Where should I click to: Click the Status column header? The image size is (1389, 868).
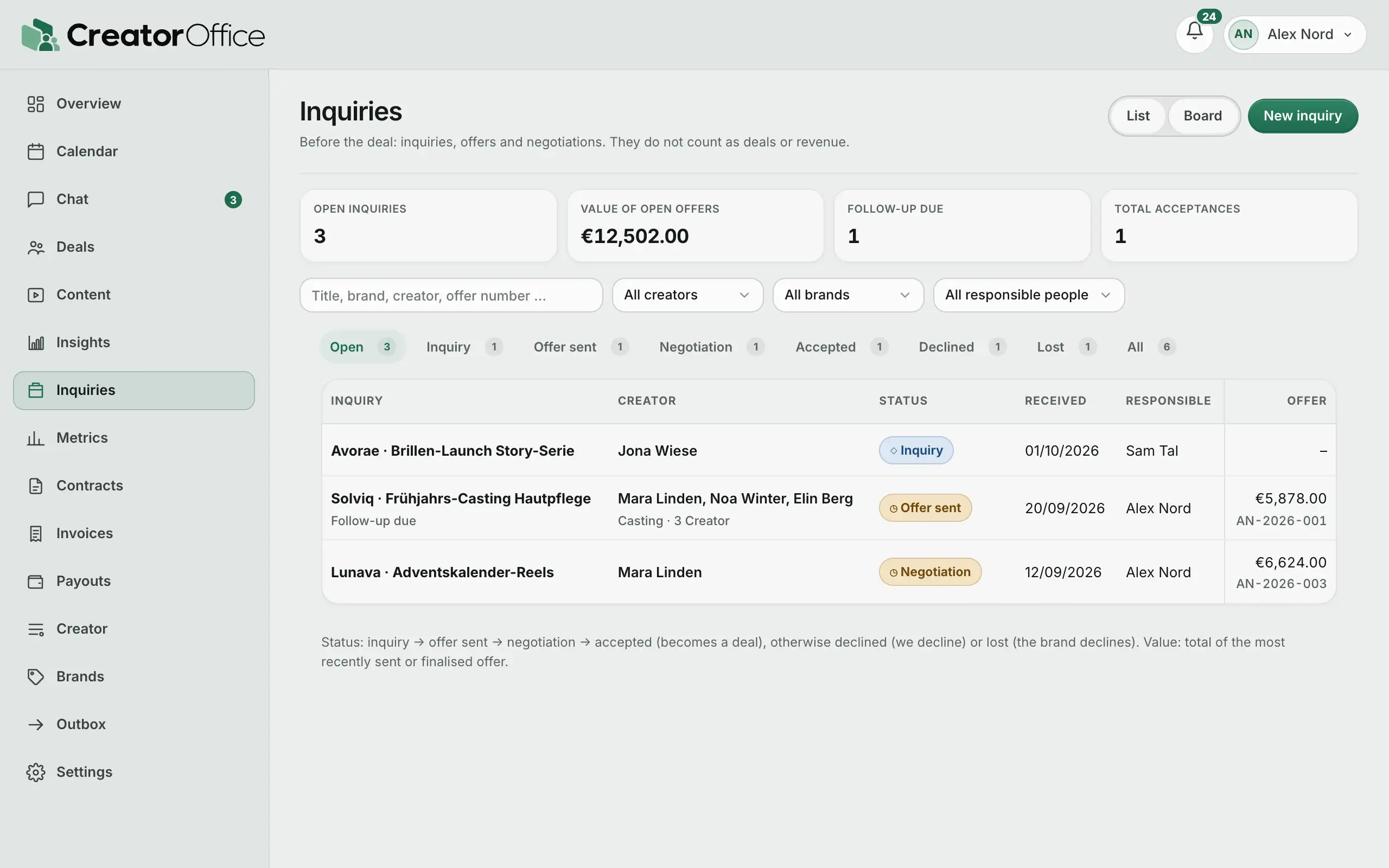[x=903, y=401]
